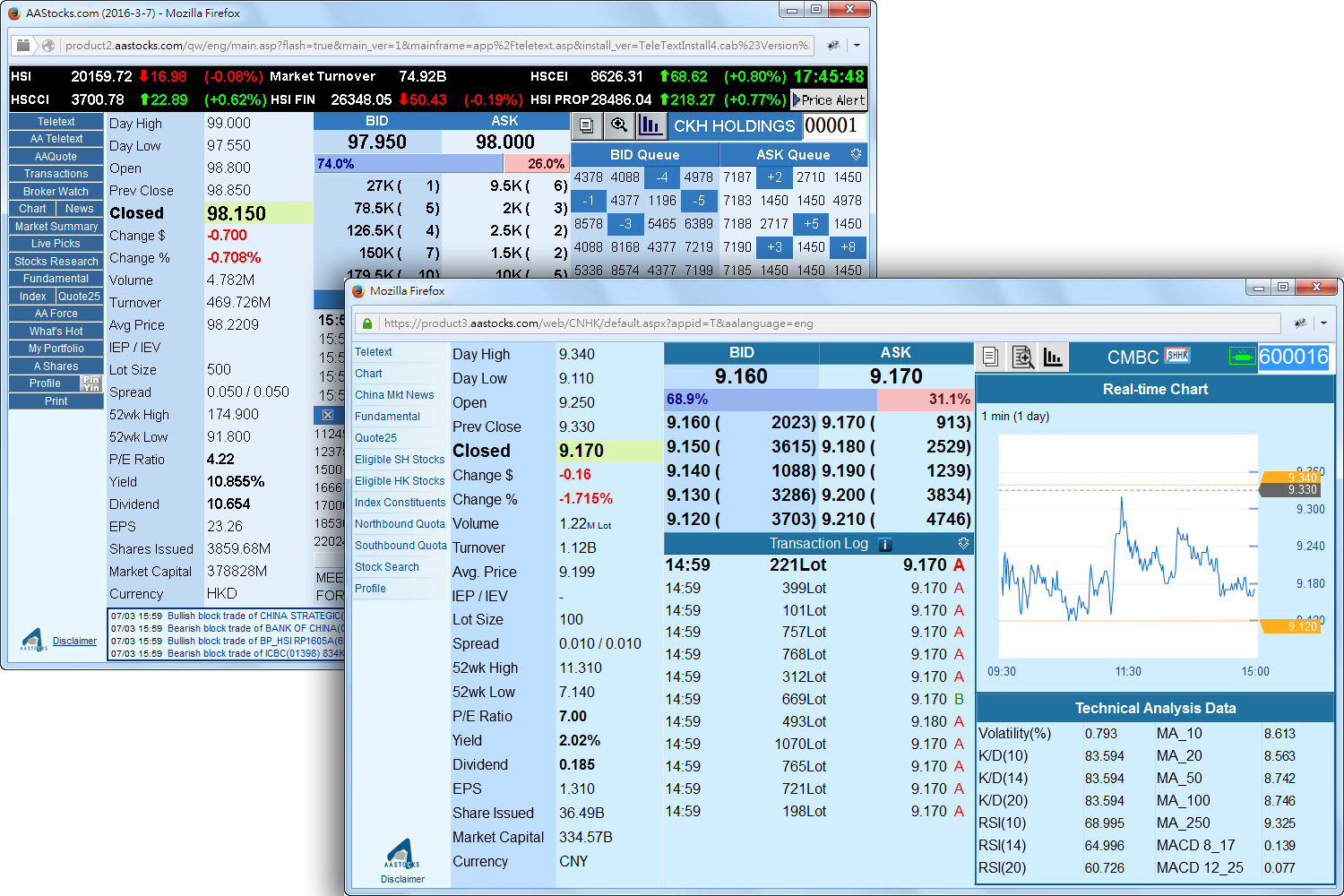This screenshot has height=896, width=1344.
Task: Click the Chart button in the AAStocks.com window sidebar
Action: coord(32,209)
